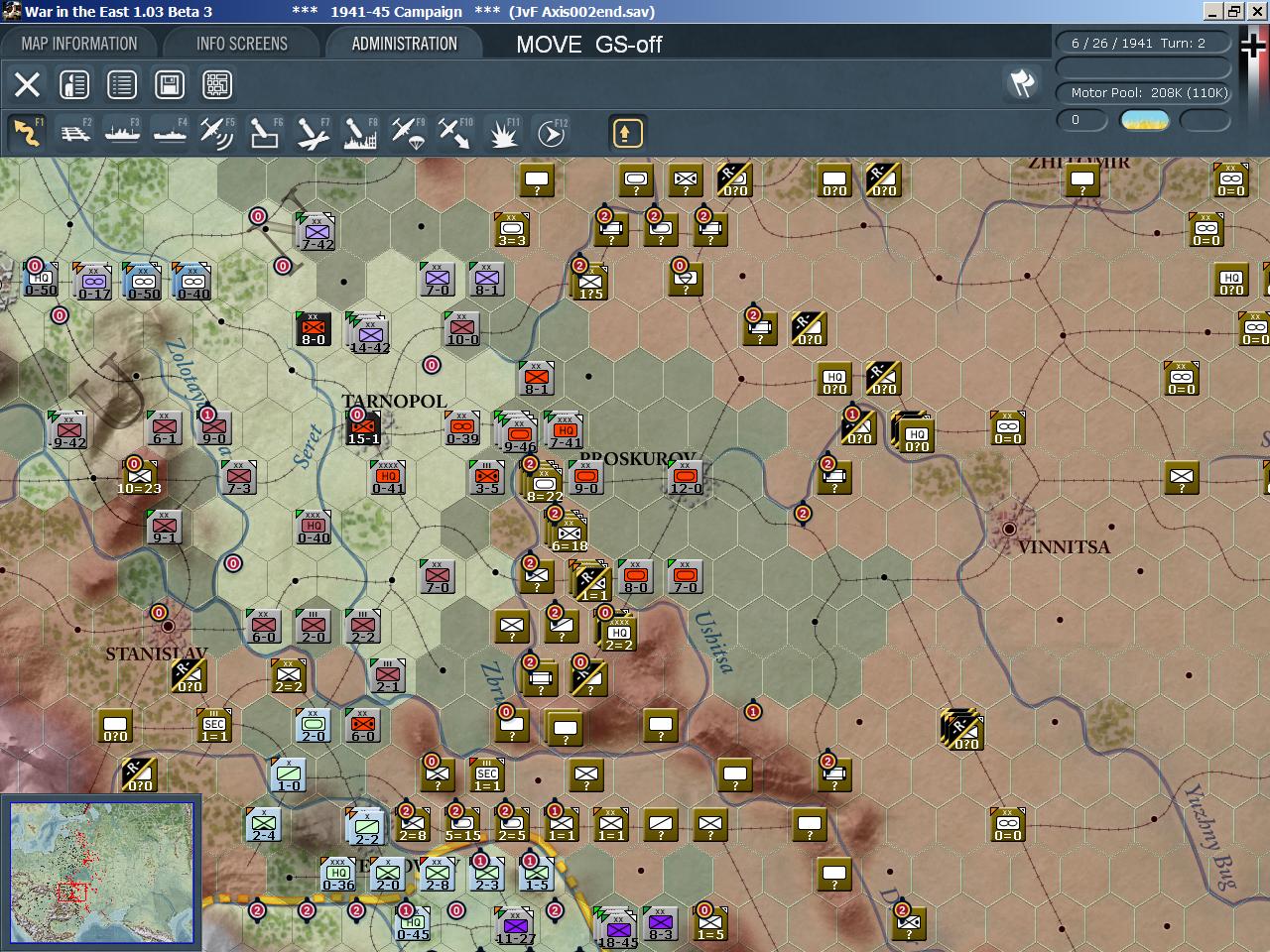Viewport: 1270px width, 952px height.
Task: Select the Soviet 10=23 unit counter
Action: coord(140,477)
